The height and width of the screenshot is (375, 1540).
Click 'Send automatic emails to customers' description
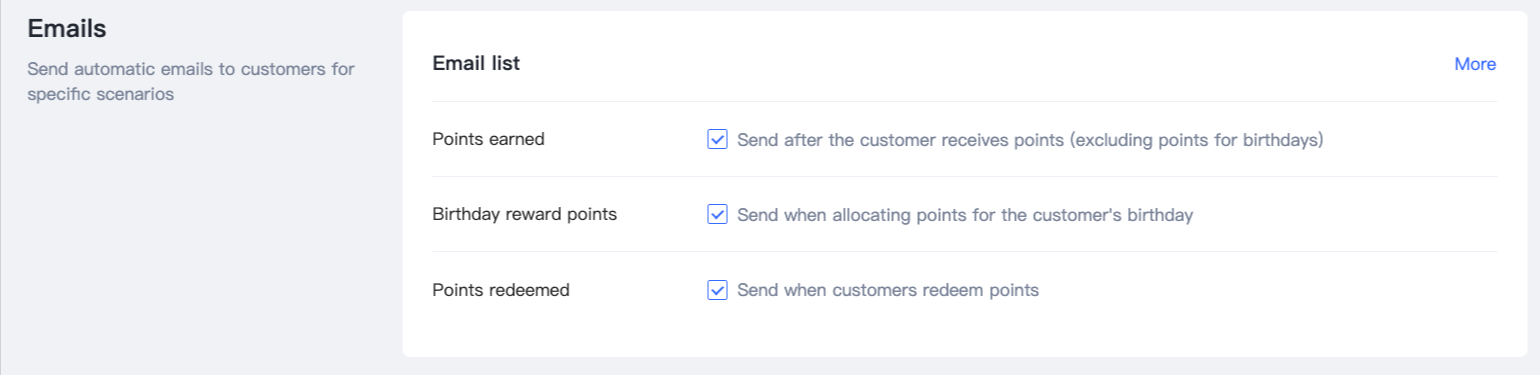click(x=173, y=70)
